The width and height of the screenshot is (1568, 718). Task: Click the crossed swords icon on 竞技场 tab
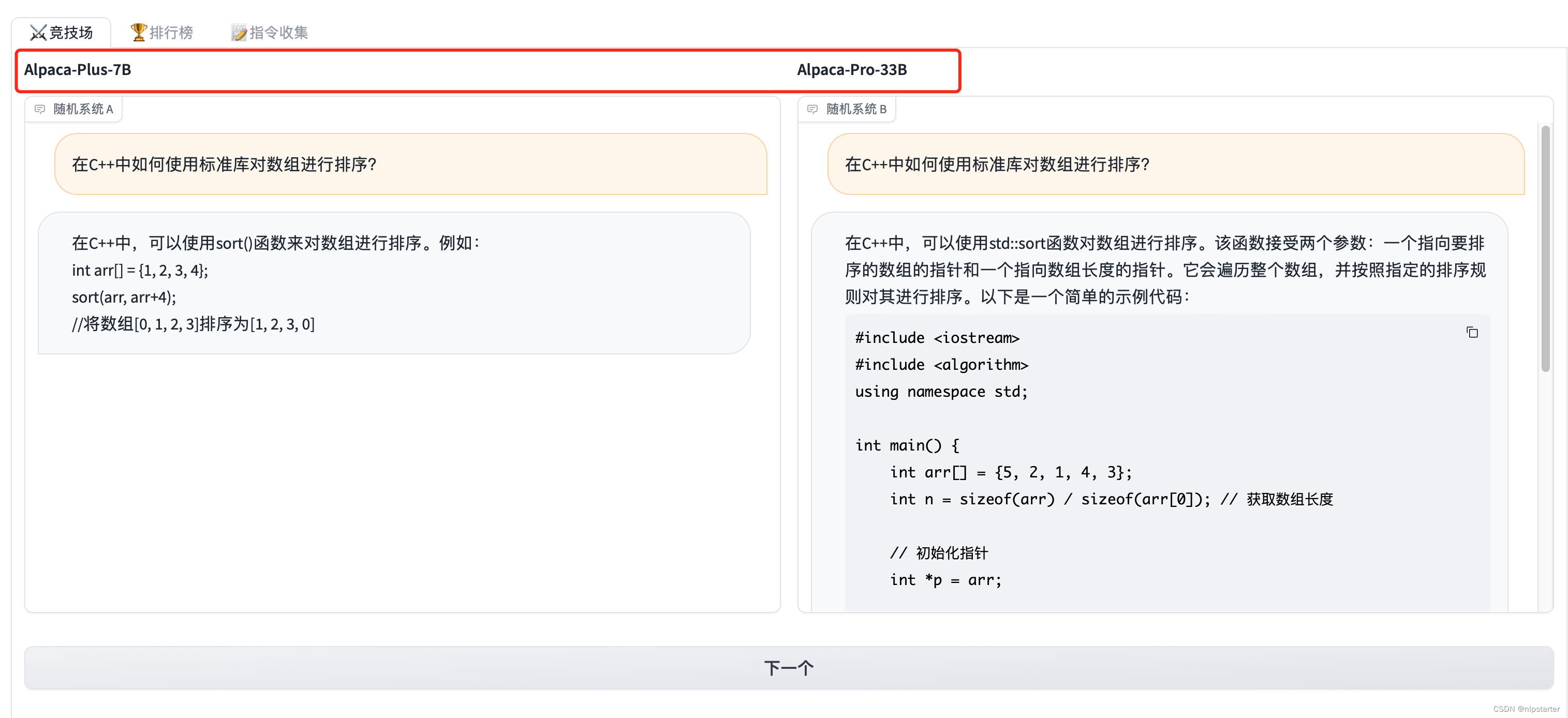pyautogui.click(x=38, y=32)
